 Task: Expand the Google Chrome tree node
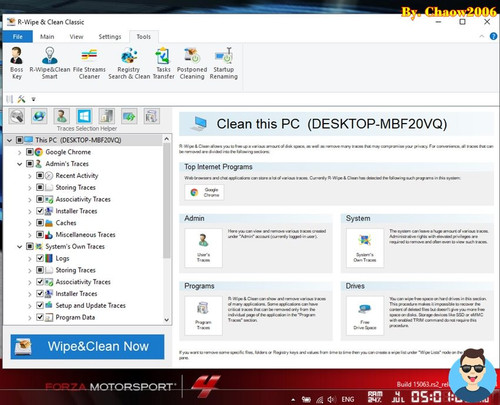(x=19, y=152)
